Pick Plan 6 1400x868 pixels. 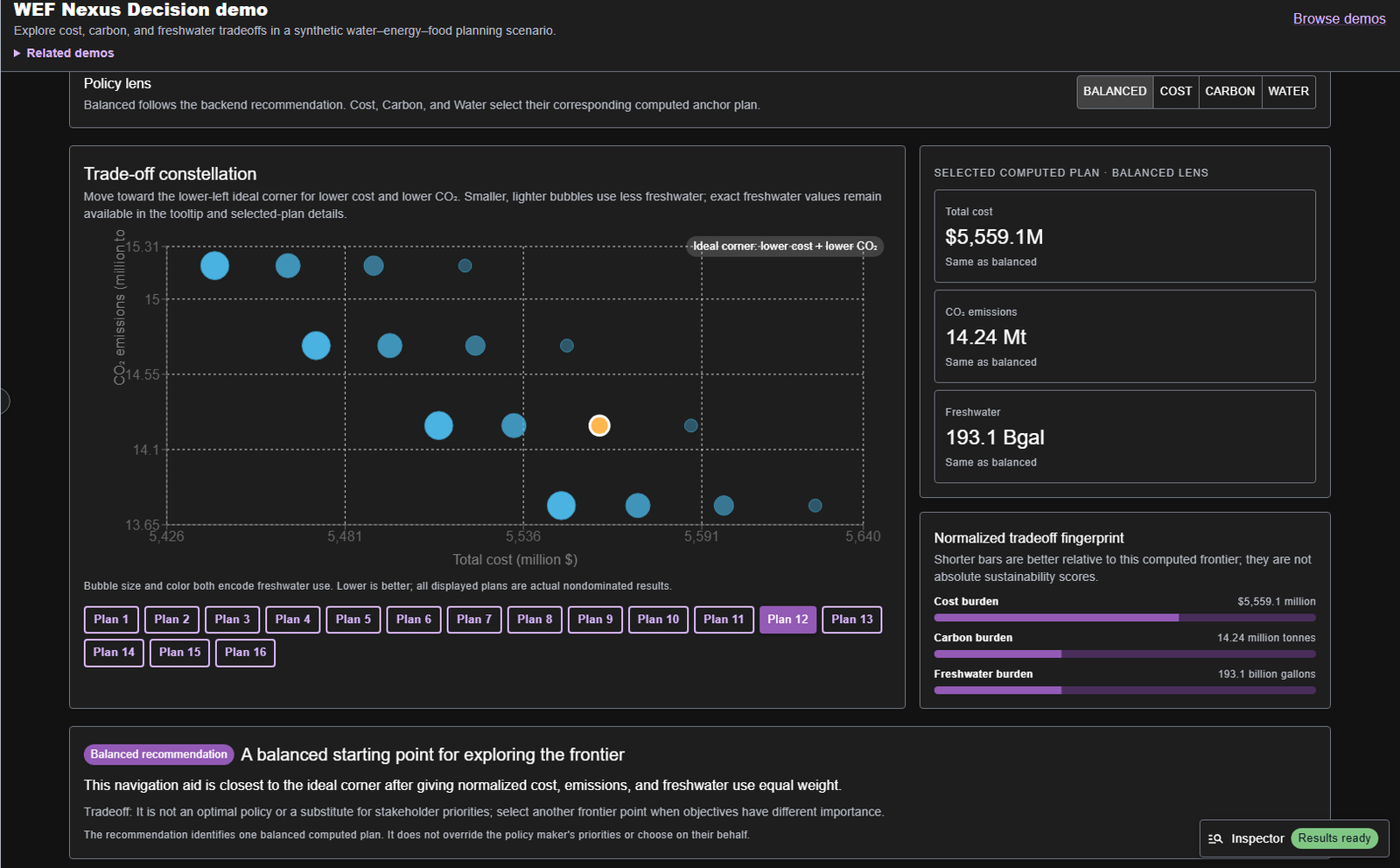(x=413, y=619)
